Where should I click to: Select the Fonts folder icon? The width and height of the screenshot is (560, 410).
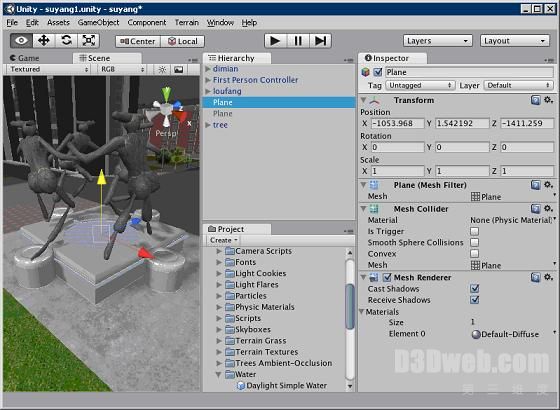click(x=230, y=262)
